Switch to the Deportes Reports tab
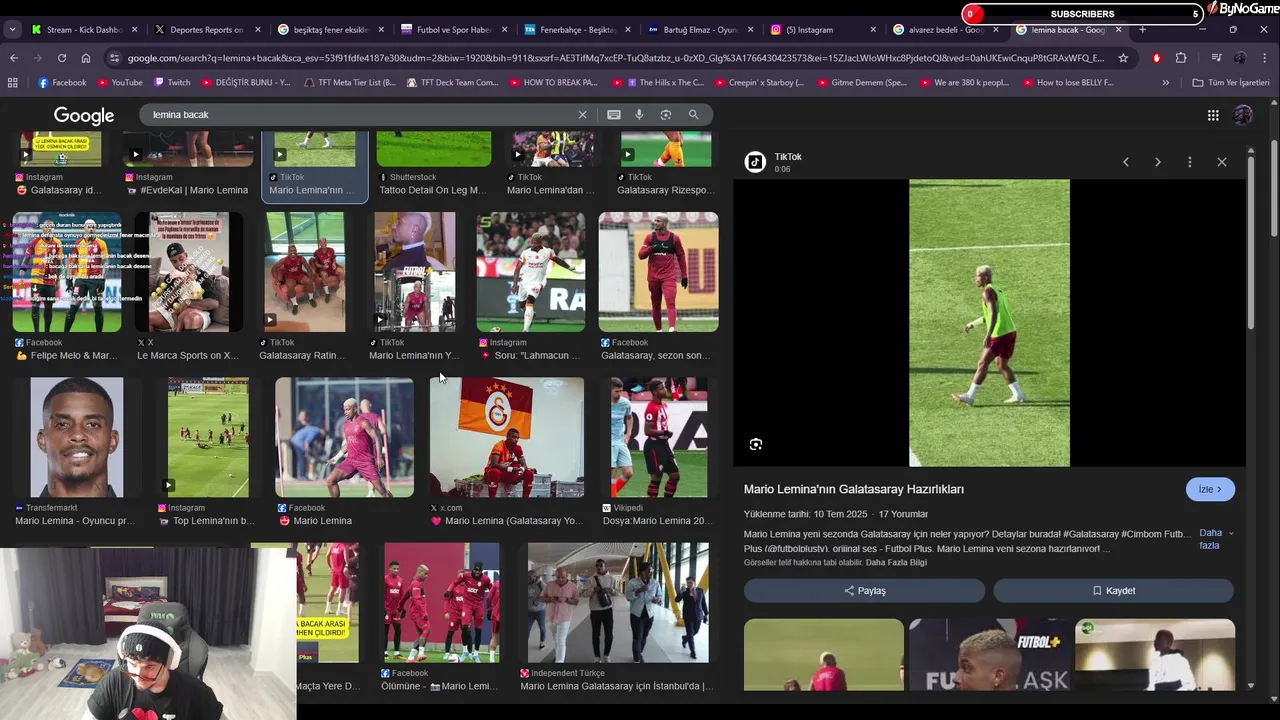Viewport: 1280px width, 720px height. coord(206,30)
